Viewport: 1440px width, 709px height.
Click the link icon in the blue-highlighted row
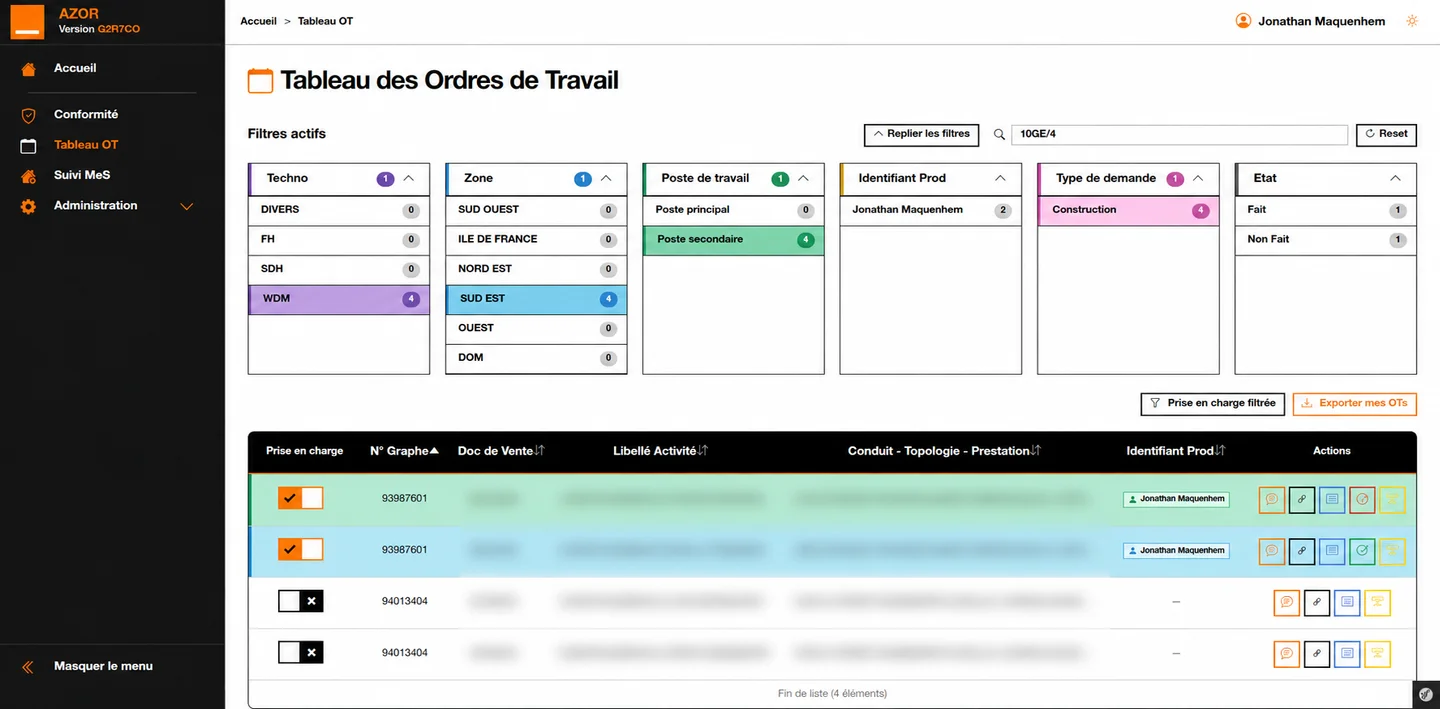coord(1302,550)
